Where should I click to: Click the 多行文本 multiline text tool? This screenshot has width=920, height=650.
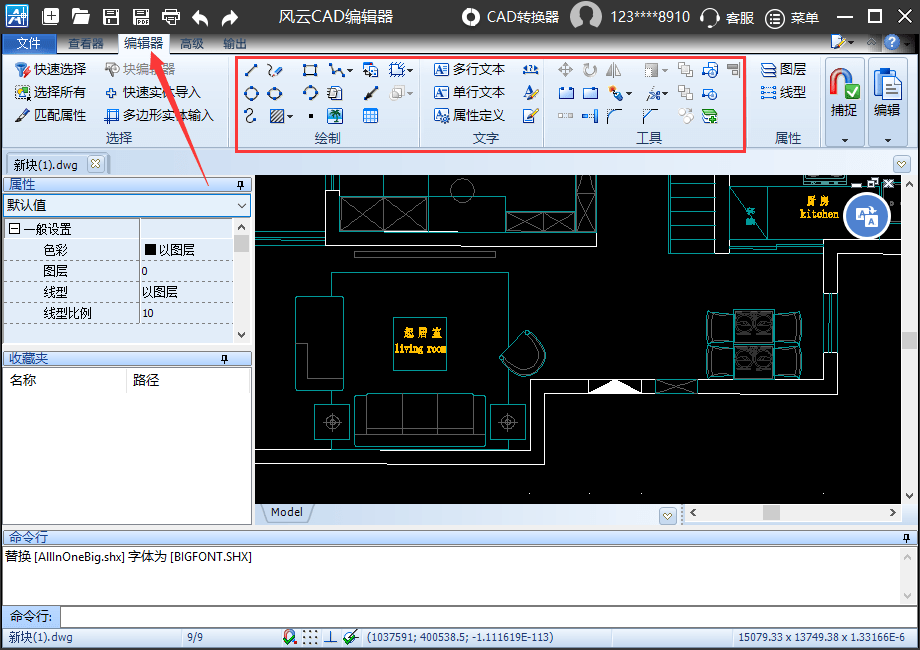coord(469,69)
